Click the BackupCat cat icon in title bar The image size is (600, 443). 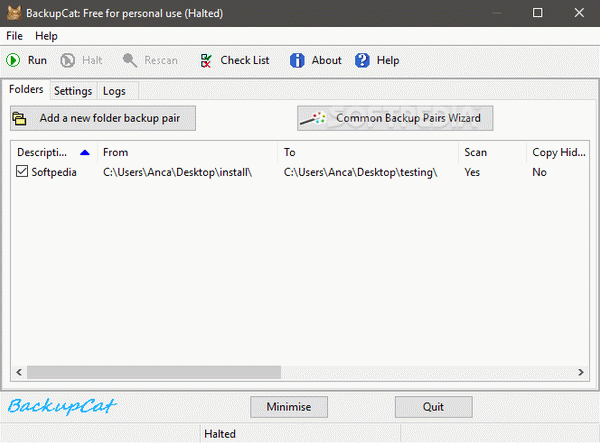coord(14,13)
